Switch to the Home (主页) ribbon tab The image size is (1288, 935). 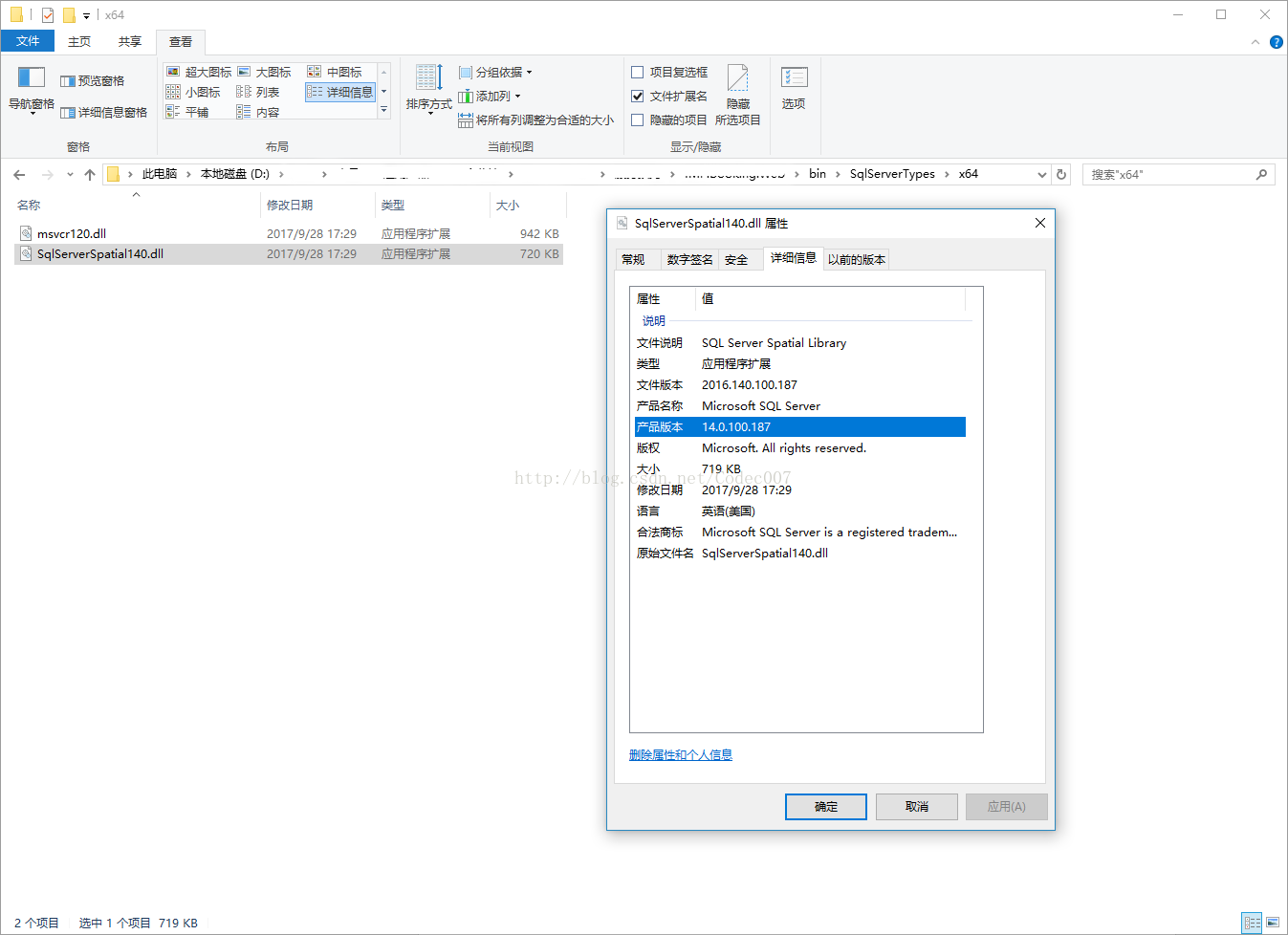pos(79,41)
